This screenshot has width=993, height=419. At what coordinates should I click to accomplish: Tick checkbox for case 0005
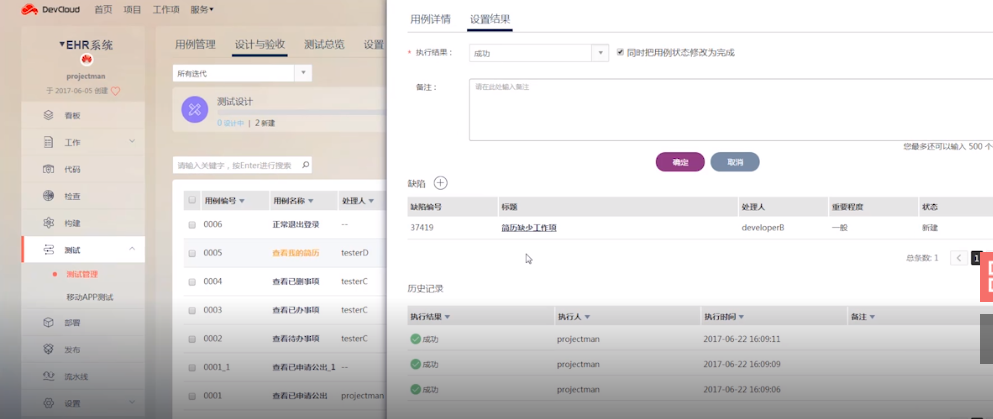[x=192, y=253]
